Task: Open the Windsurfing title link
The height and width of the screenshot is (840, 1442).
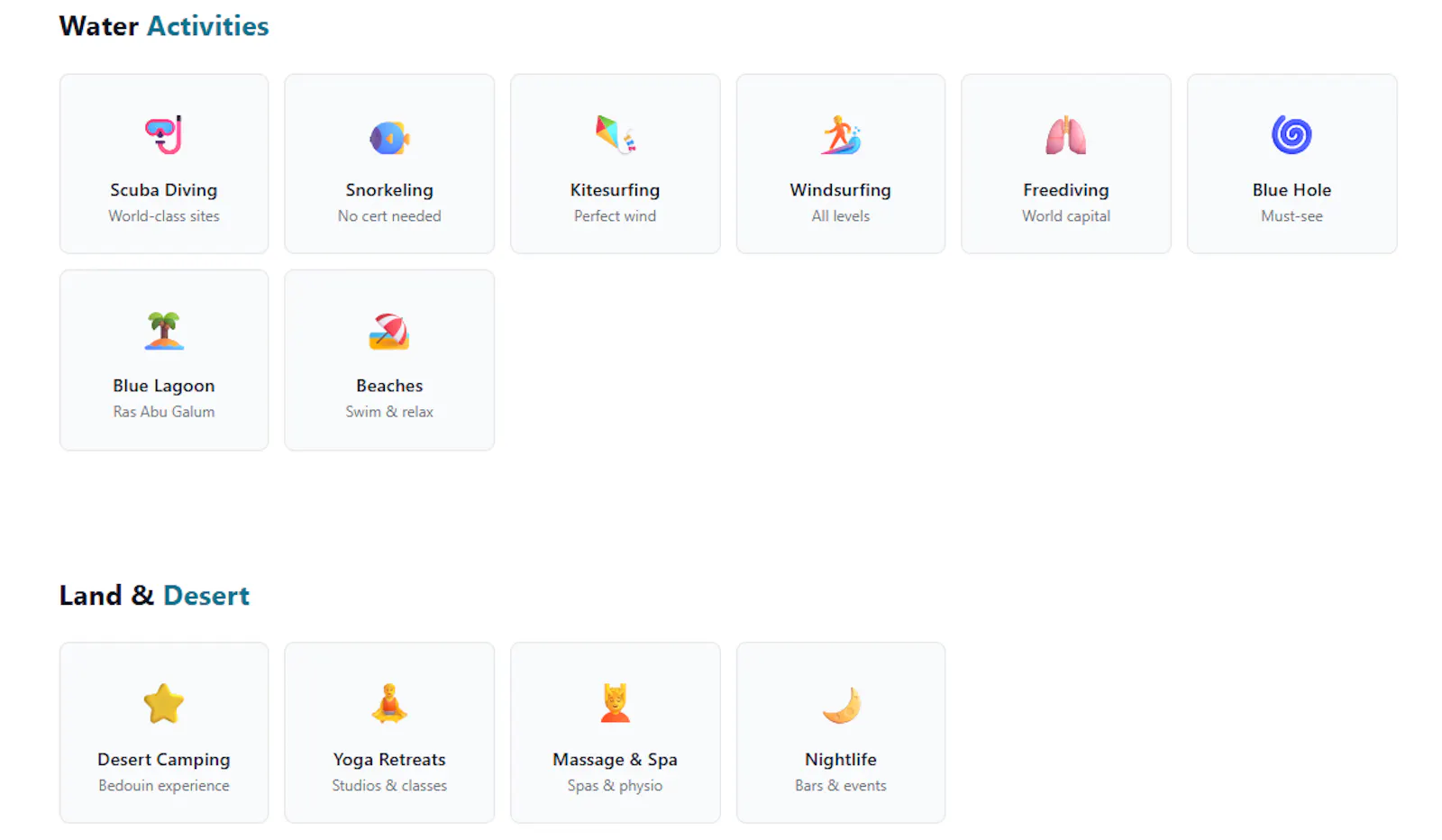Action: [841, 190]
